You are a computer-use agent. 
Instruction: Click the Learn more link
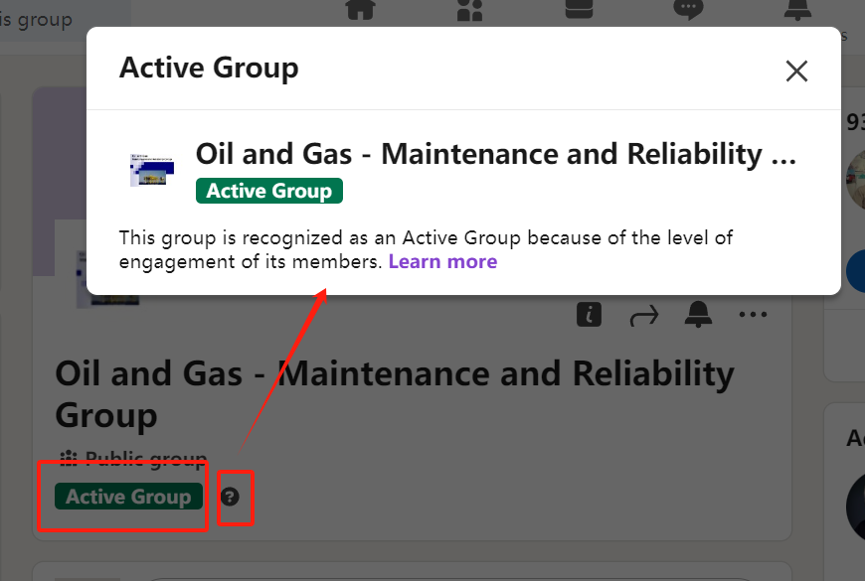[442, 261]
